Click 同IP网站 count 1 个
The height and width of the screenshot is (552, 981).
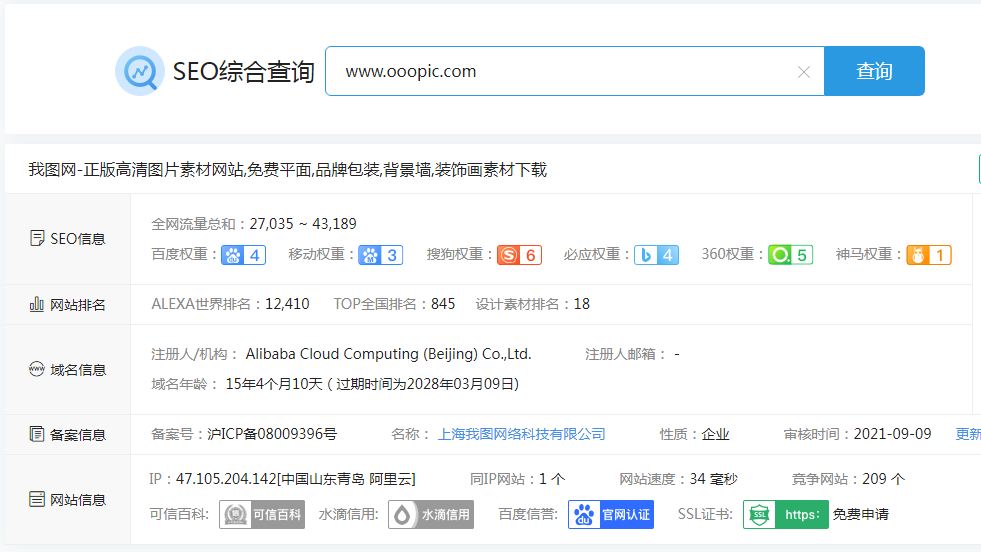pos(552,479)
